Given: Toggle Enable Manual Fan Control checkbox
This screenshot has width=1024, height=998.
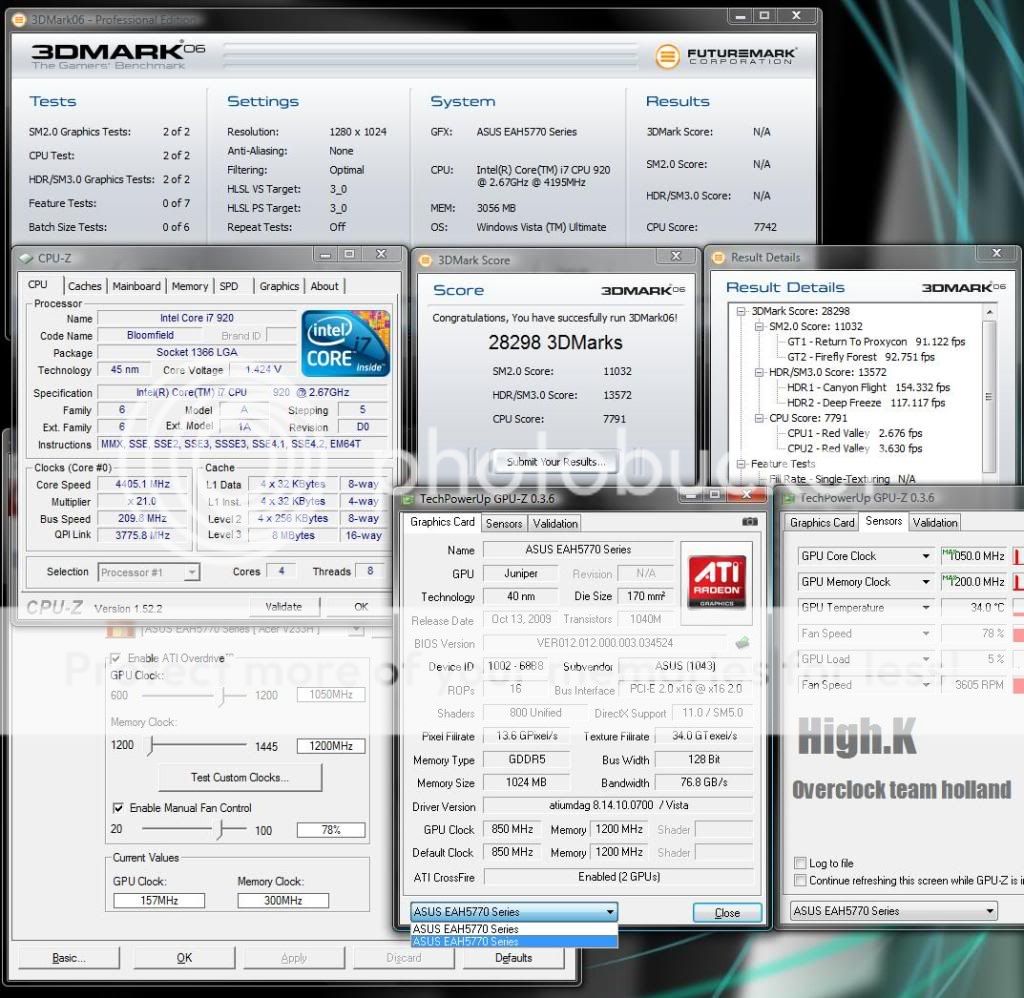Looking at the screenshot, I should pyautogui.click(x=118, y=808).
